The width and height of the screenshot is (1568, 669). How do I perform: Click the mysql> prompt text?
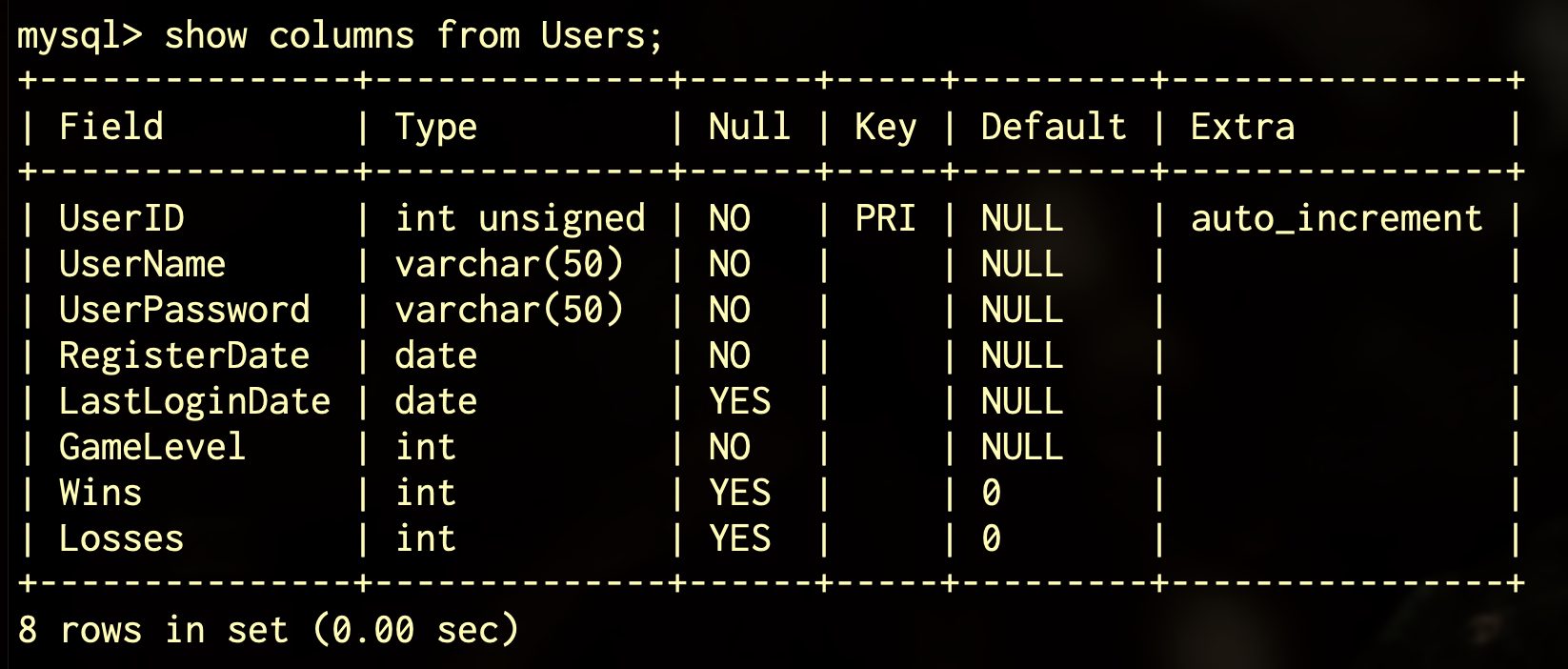(x=80, y=36)
